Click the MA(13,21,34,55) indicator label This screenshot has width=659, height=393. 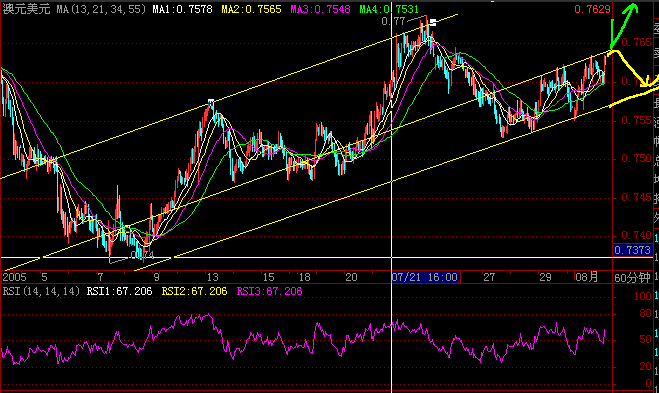click(x=101, y=9)
